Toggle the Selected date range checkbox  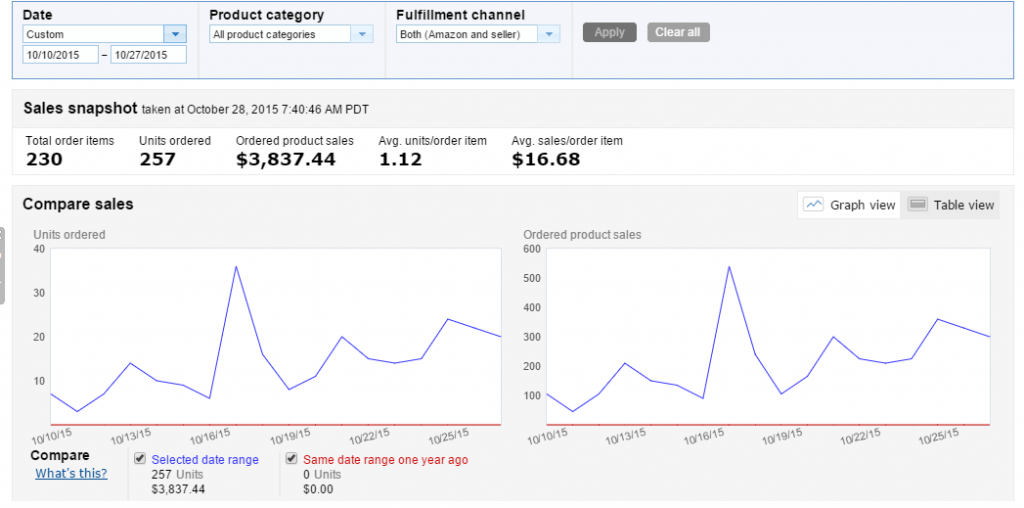coord(140,459)
